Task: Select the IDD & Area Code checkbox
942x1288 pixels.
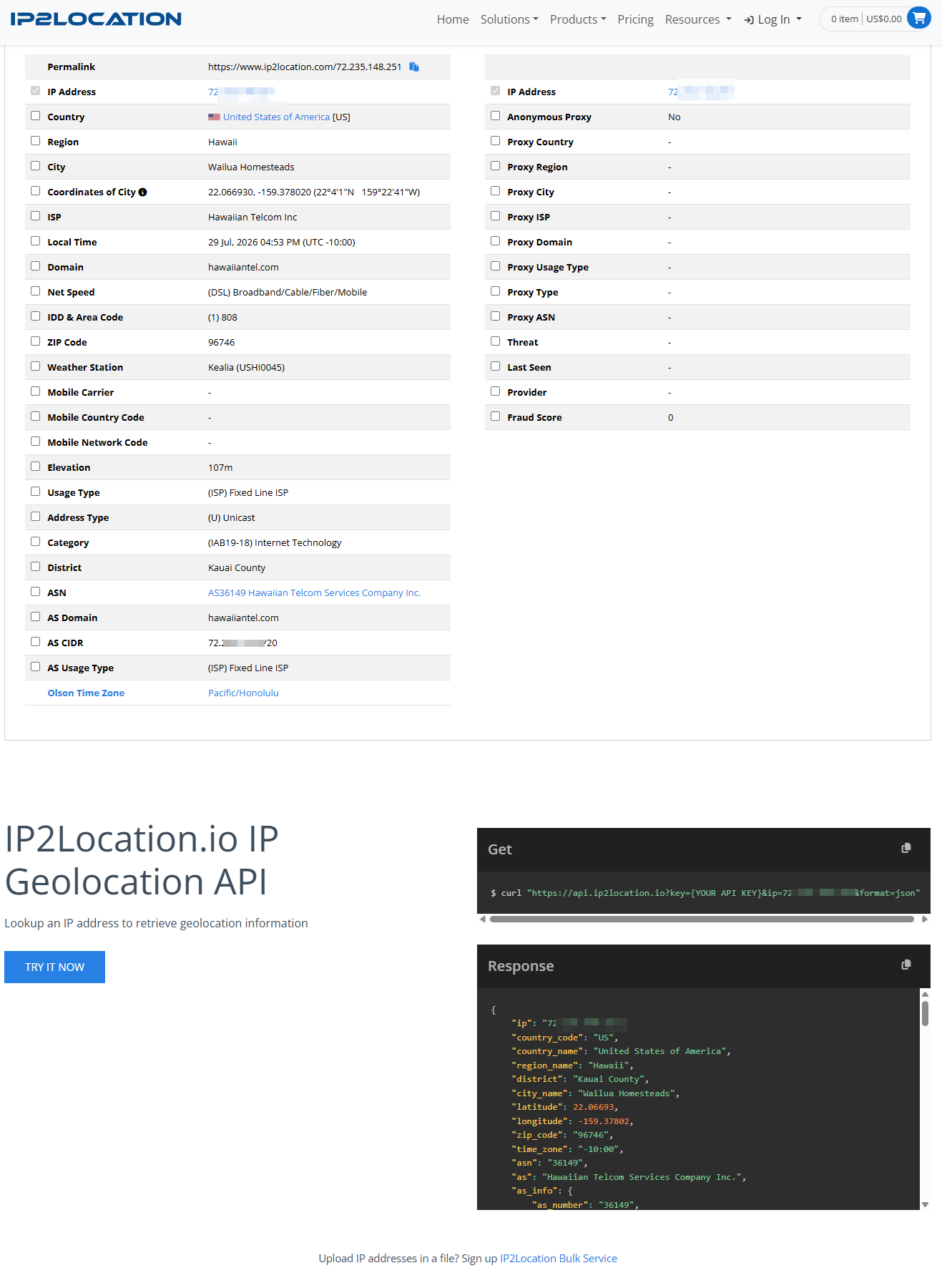Action: pyautogui.click(x=35, y=316)
